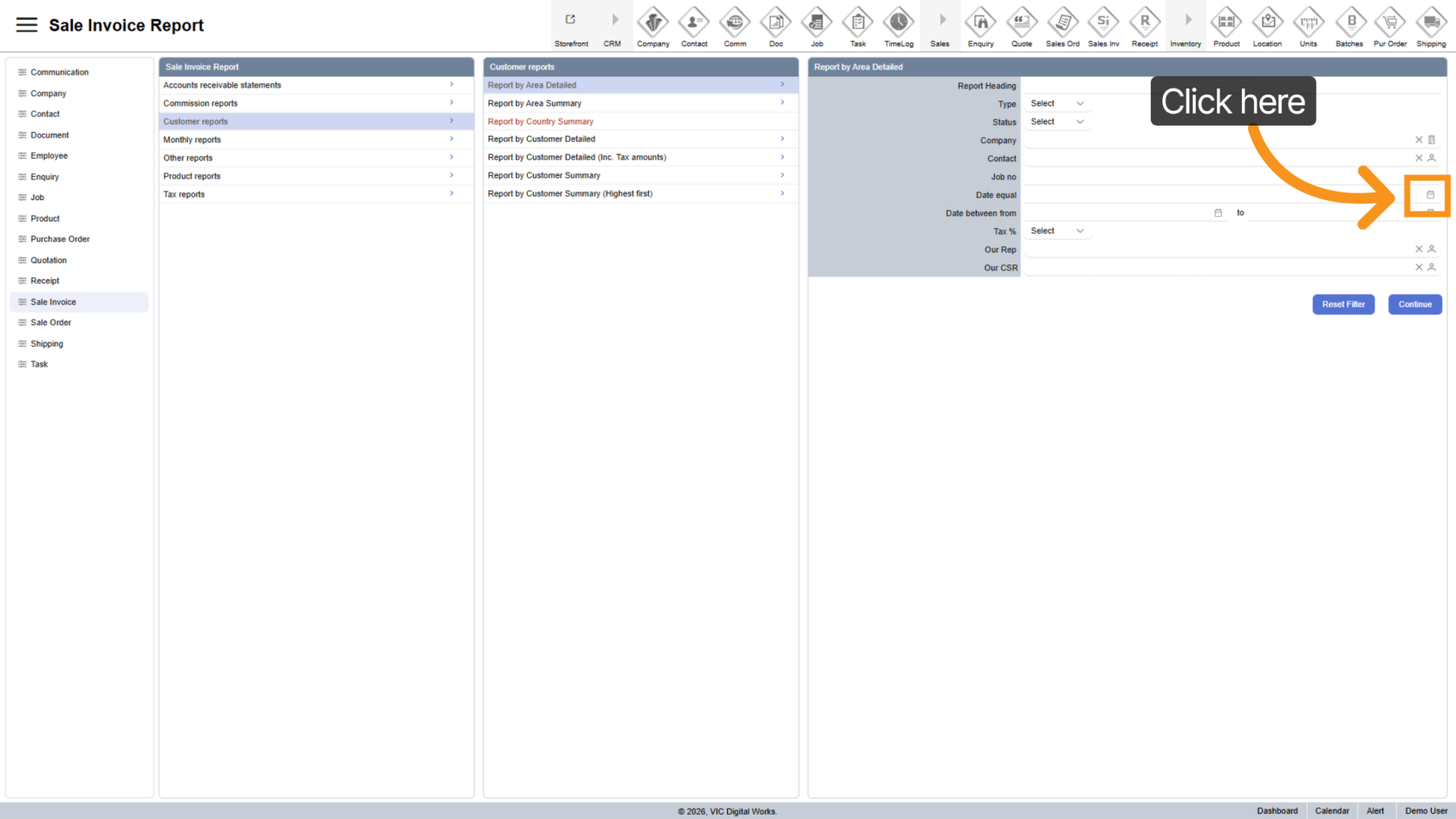
Task: Open the Quote toolbar icon
Action: point(1022,23)
